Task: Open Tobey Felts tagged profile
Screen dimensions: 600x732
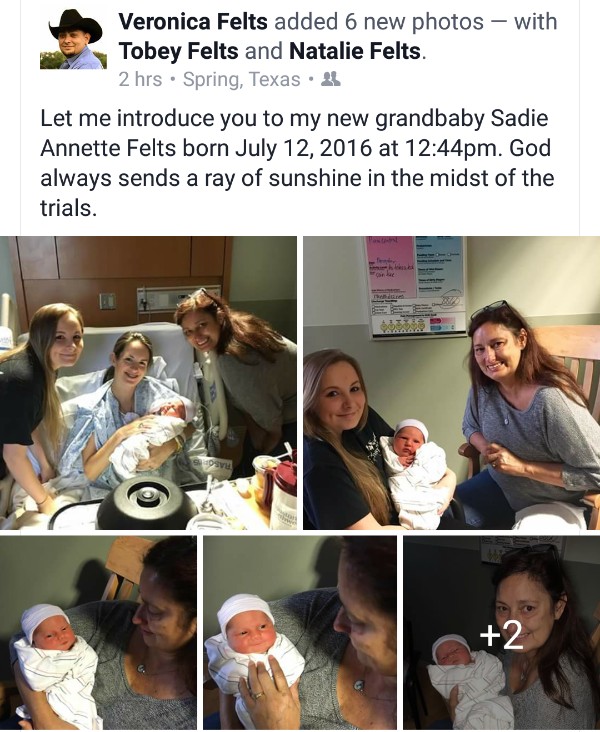Action: tap(178, 50)
